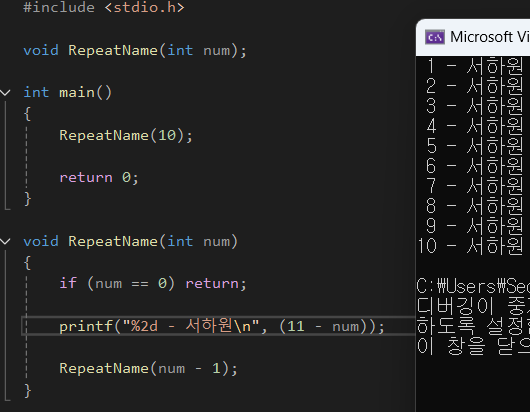This screenshot has height=412, width=530.
Task: Click console output line '5 - 서하원'
Action: pos(475,146)
